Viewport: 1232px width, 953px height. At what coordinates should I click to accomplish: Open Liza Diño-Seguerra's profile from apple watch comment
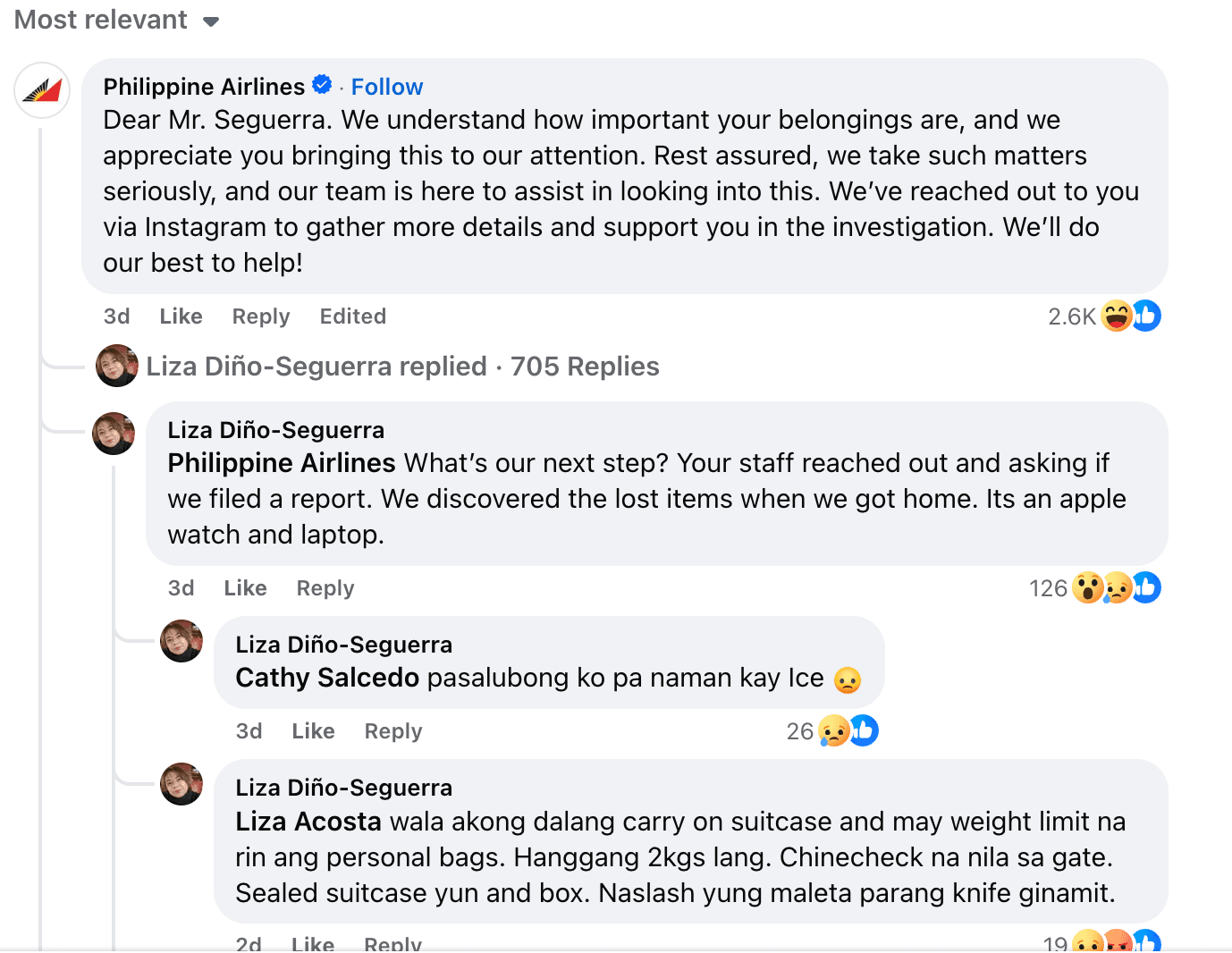point(275,430)
